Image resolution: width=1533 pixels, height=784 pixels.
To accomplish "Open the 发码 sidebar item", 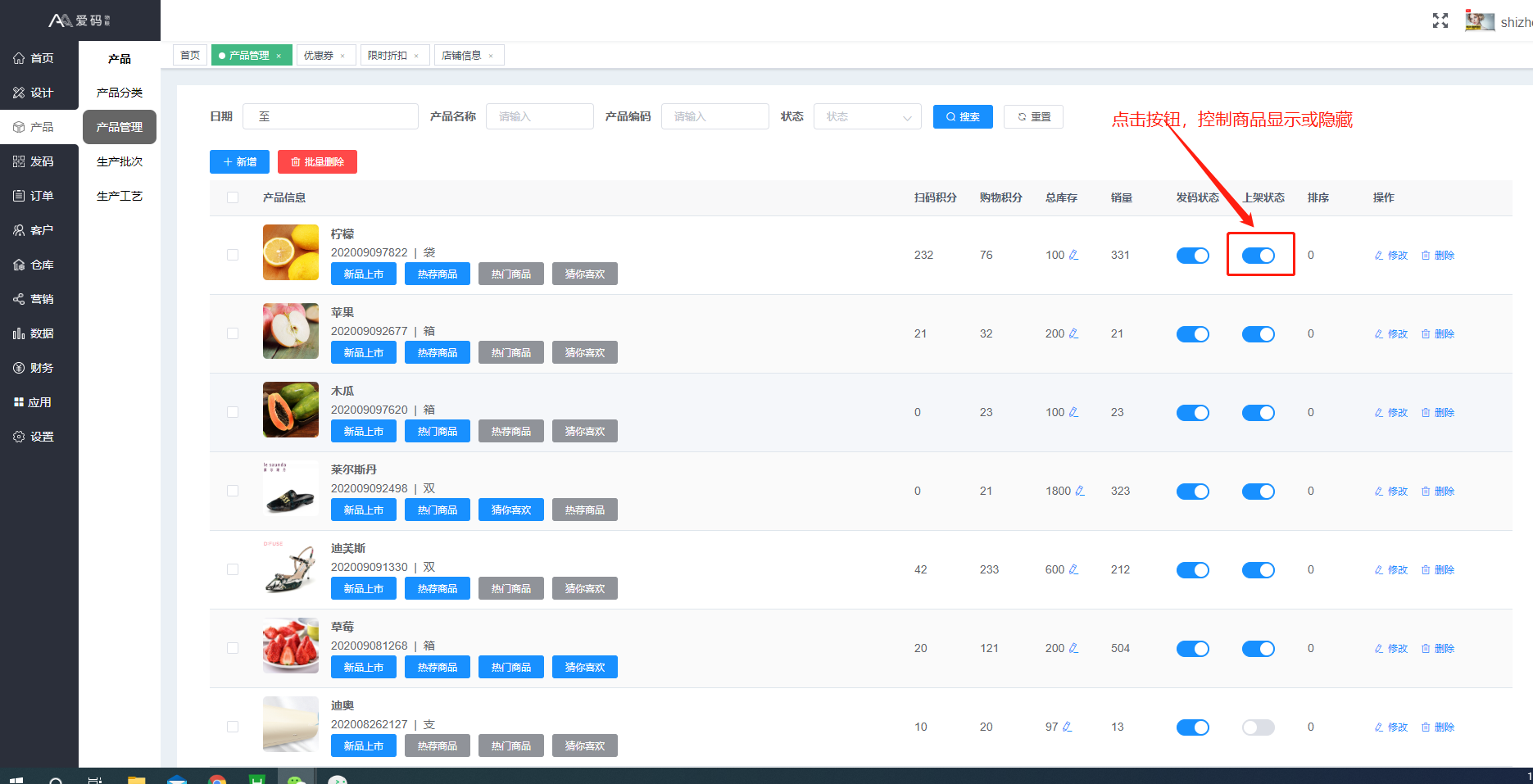I will click(33, 161).
